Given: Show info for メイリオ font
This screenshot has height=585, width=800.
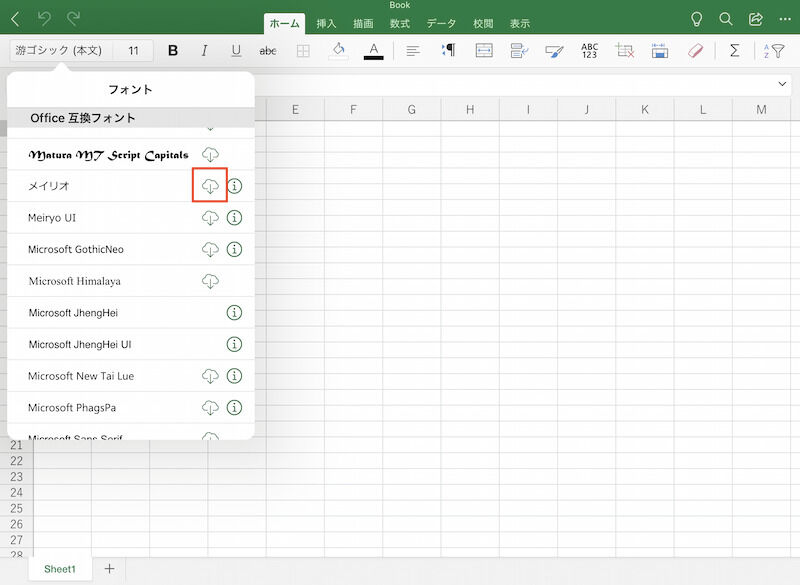Looking at the screenshot, I should click(234, 186).
